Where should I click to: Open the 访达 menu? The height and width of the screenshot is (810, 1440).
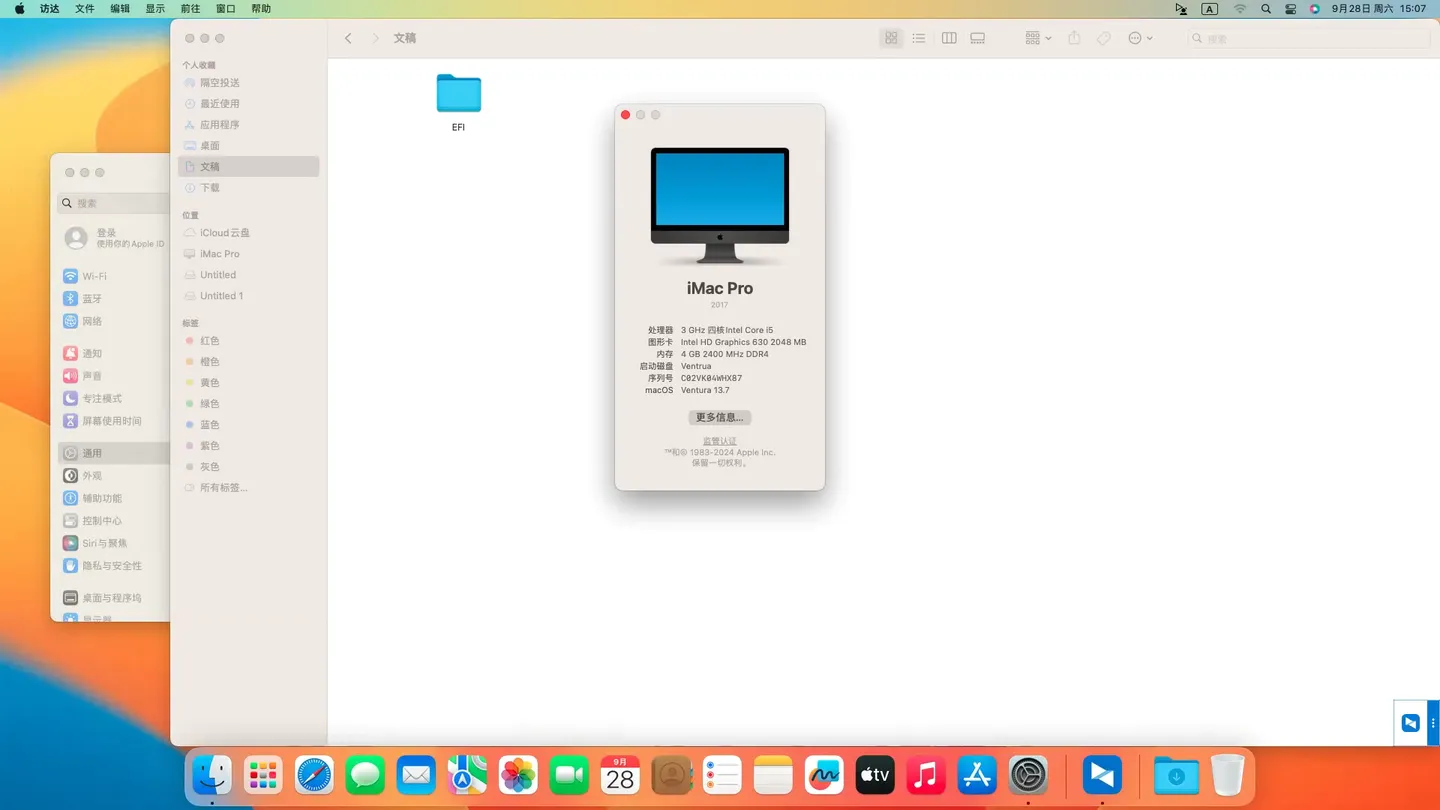point(50,9)
